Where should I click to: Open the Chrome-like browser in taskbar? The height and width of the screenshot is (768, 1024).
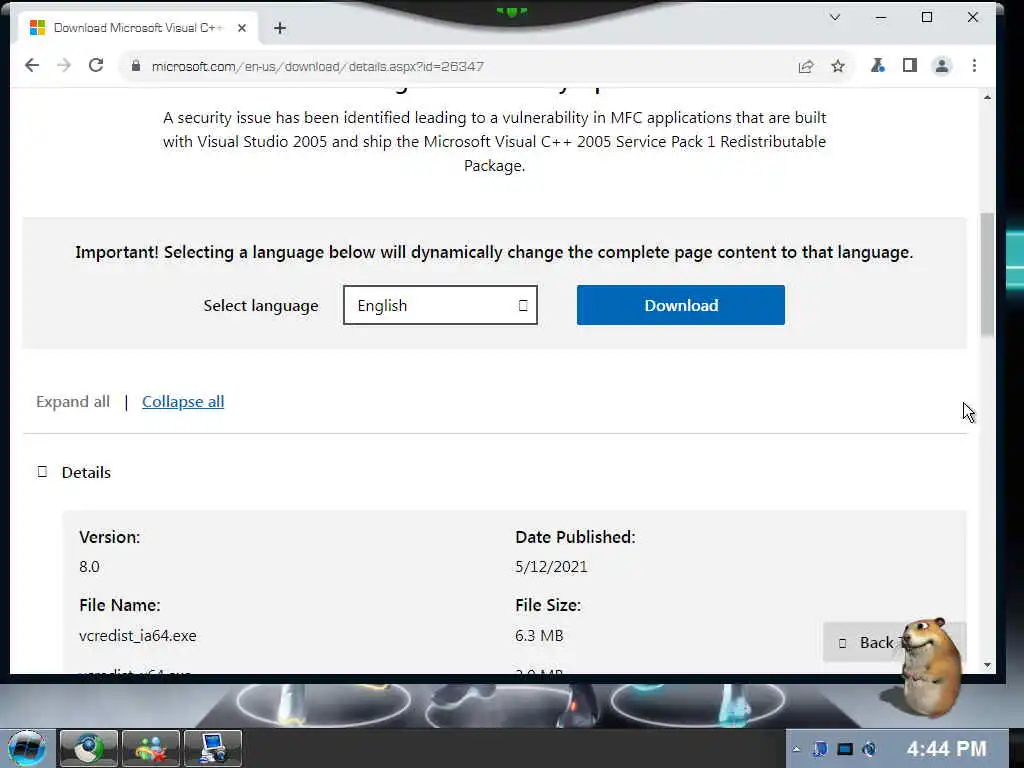pyautogui.click(x=89, y=748)
